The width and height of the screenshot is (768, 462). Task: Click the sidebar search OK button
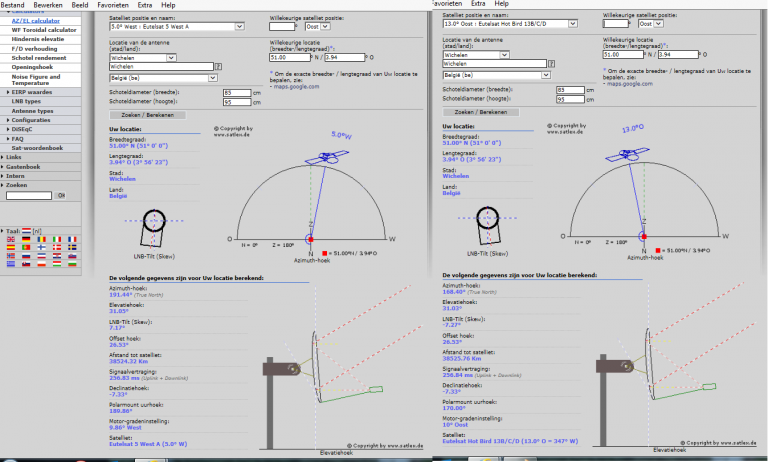tap(59, 195)
